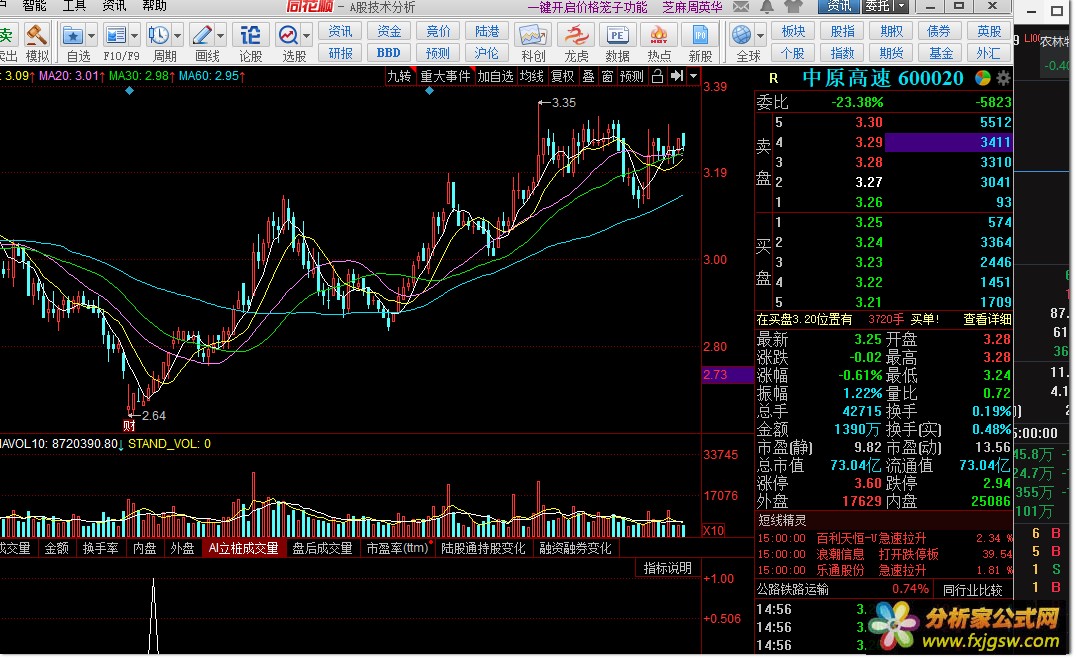
Task: Click the highlighted 3411 sell-4 volume cell
Action: (948, 142)
